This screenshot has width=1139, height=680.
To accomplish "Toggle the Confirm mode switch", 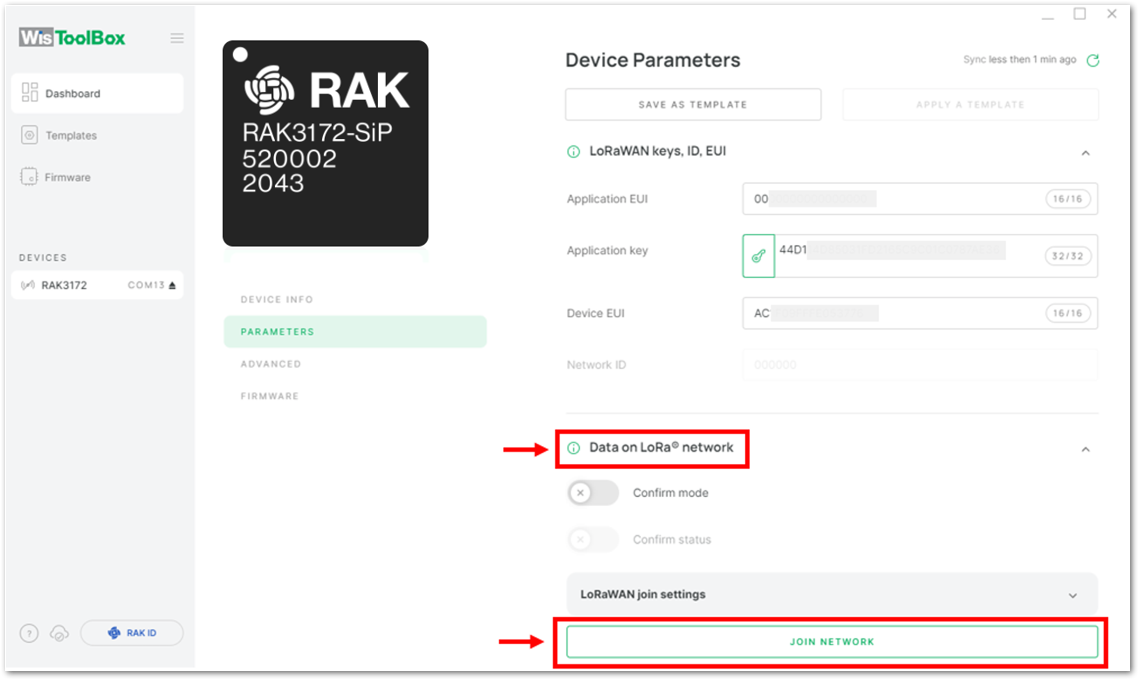I will [593, 493].
